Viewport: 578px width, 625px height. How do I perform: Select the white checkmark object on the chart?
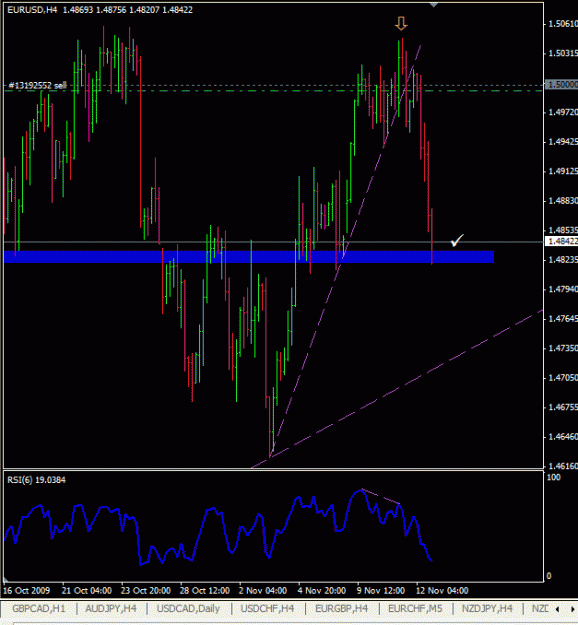[457, 240]
